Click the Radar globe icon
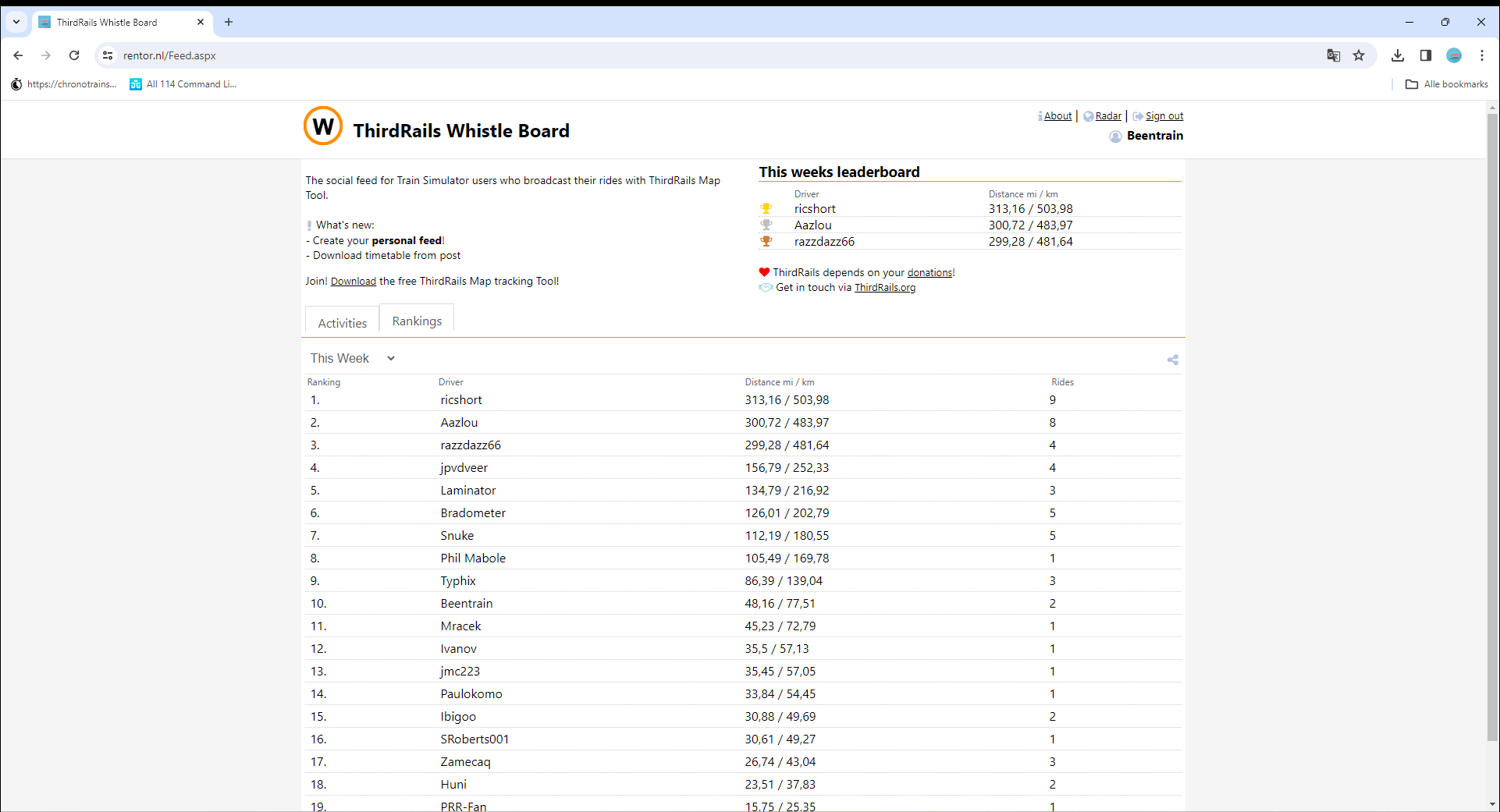Image resolution: width=1500 pixels, height=812 pixels. 1088,116
